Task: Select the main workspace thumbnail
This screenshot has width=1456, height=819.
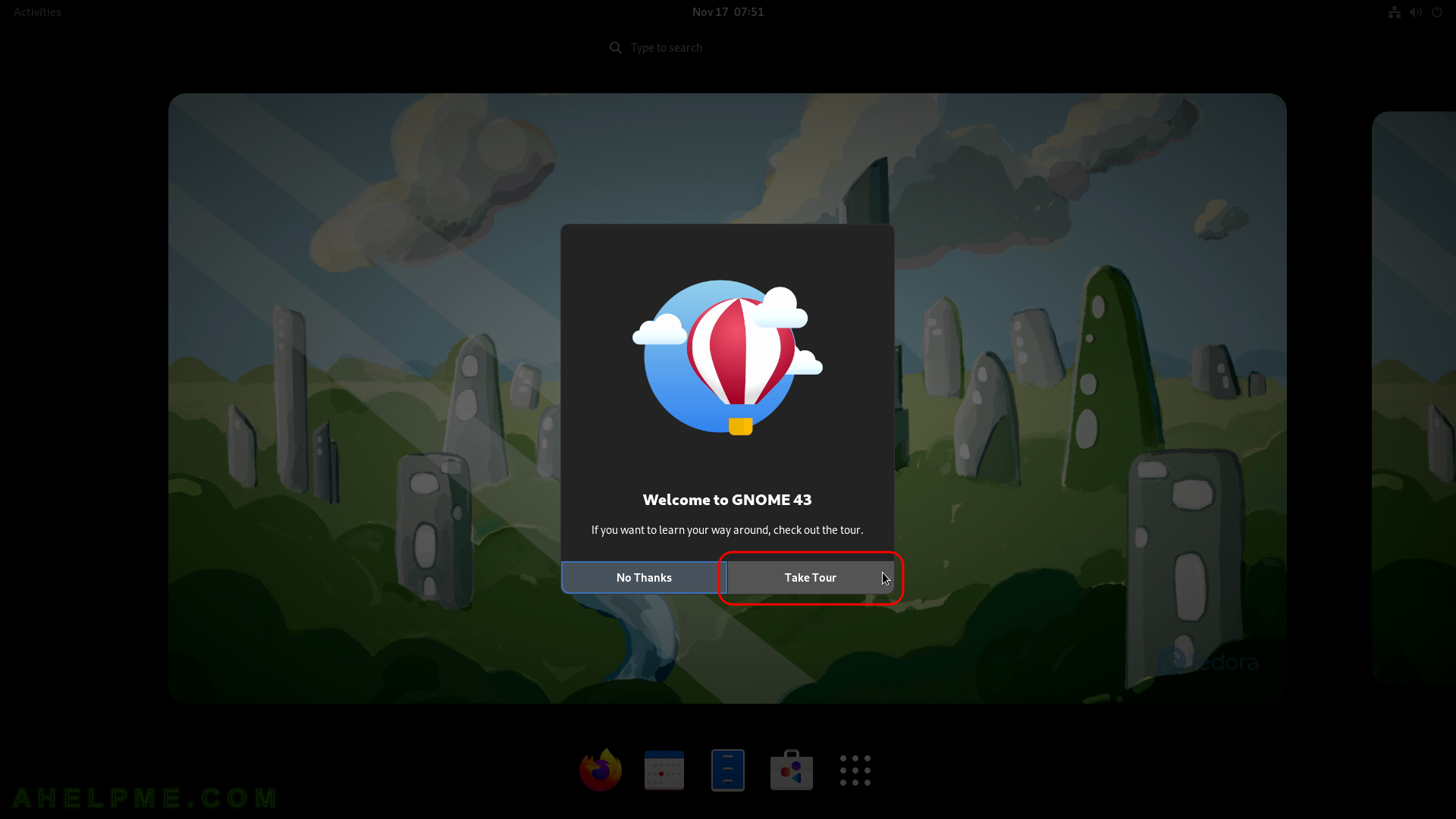Action: tap(727, 398)
